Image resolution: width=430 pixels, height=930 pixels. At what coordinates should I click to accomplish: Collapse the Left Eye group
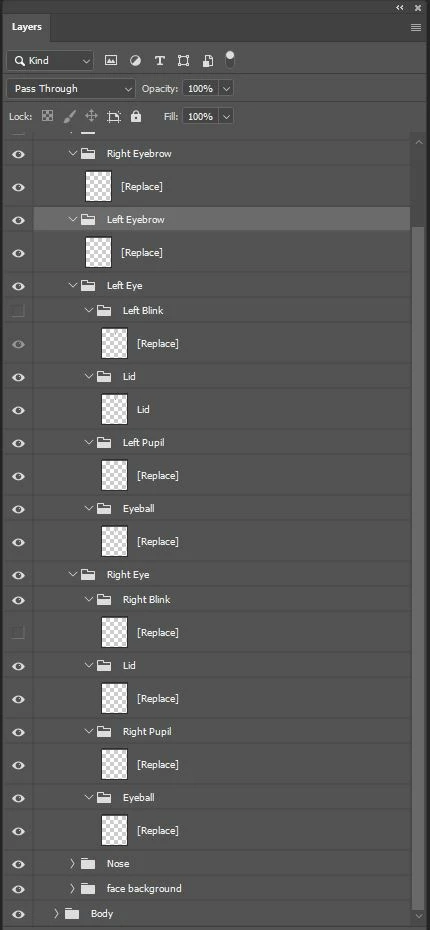[73, 286]
